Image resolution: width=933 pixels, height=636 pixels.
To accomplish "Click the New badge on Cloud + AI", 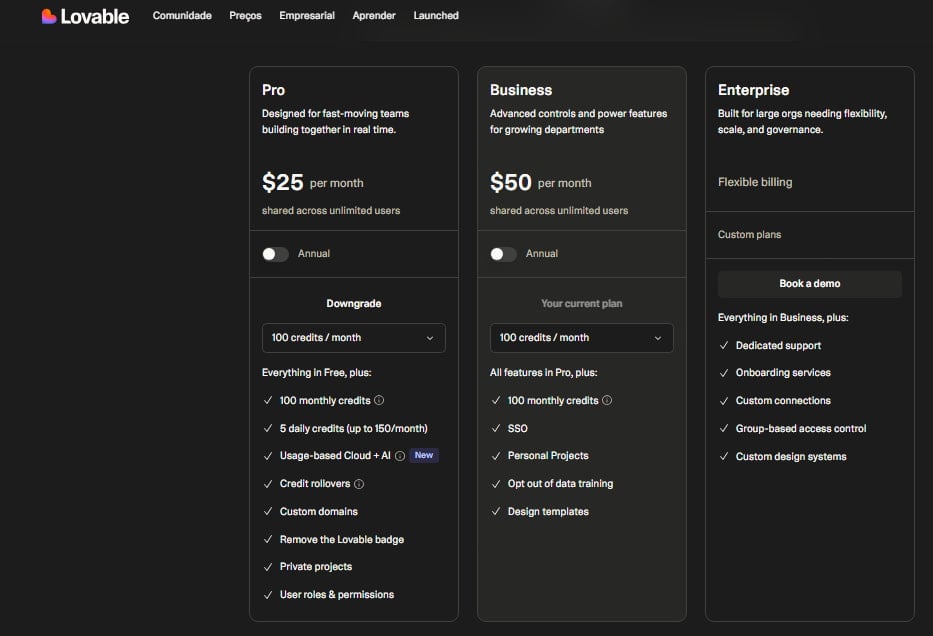I will pos(424,456).
